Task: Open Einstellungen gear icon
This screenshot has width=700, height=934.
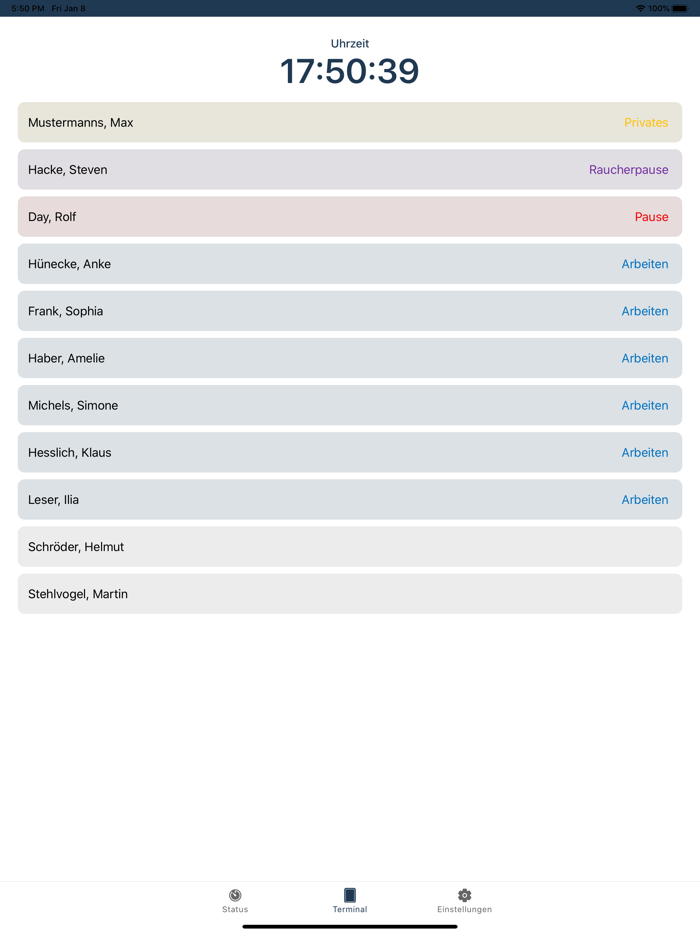Action: [464, 895]
